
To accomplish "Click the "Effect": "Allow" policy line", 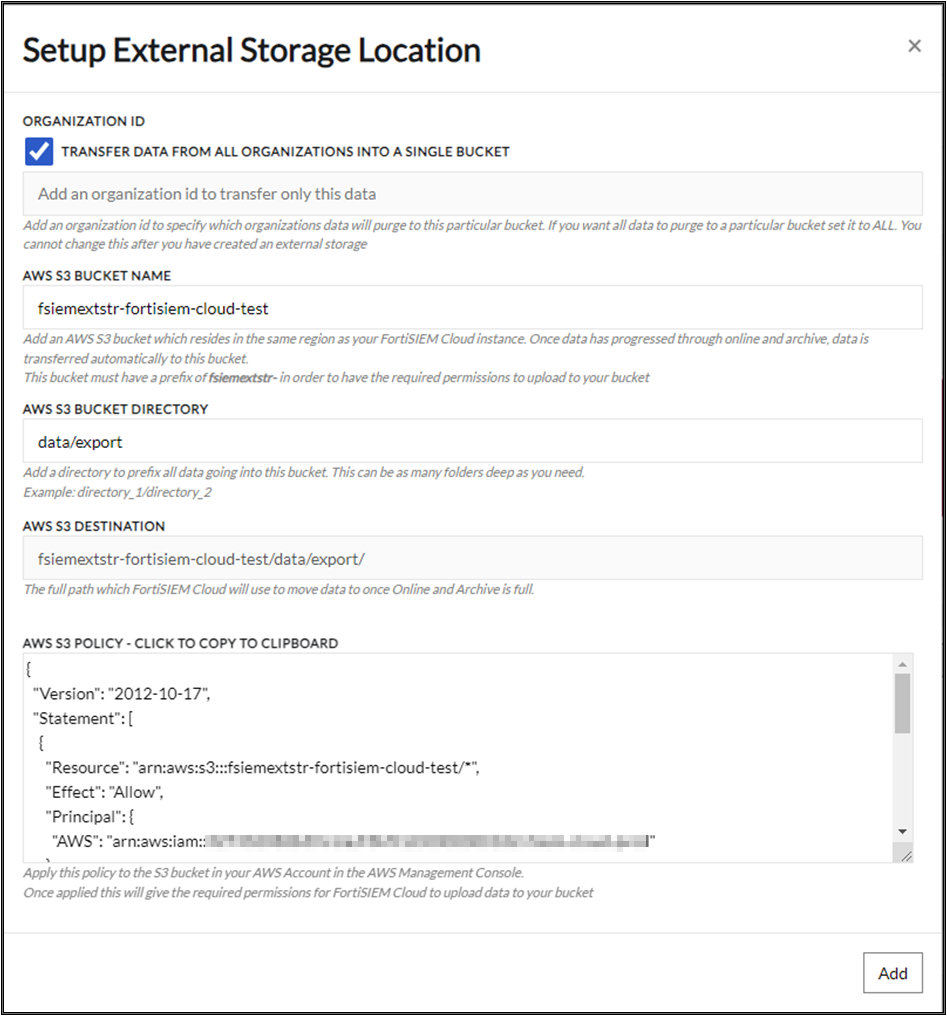I will click(x=103, y=792).
